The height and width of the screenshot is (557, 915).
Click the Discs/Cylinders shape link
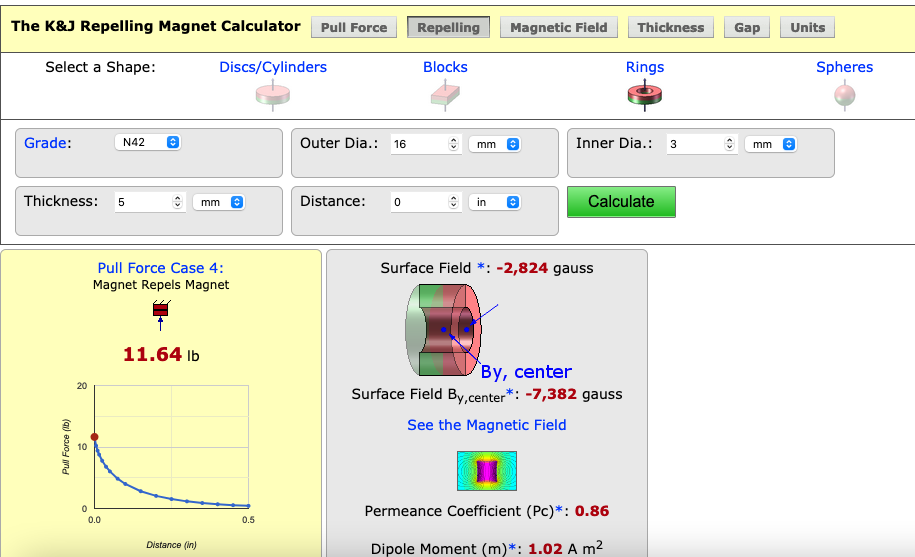(273, 67)
